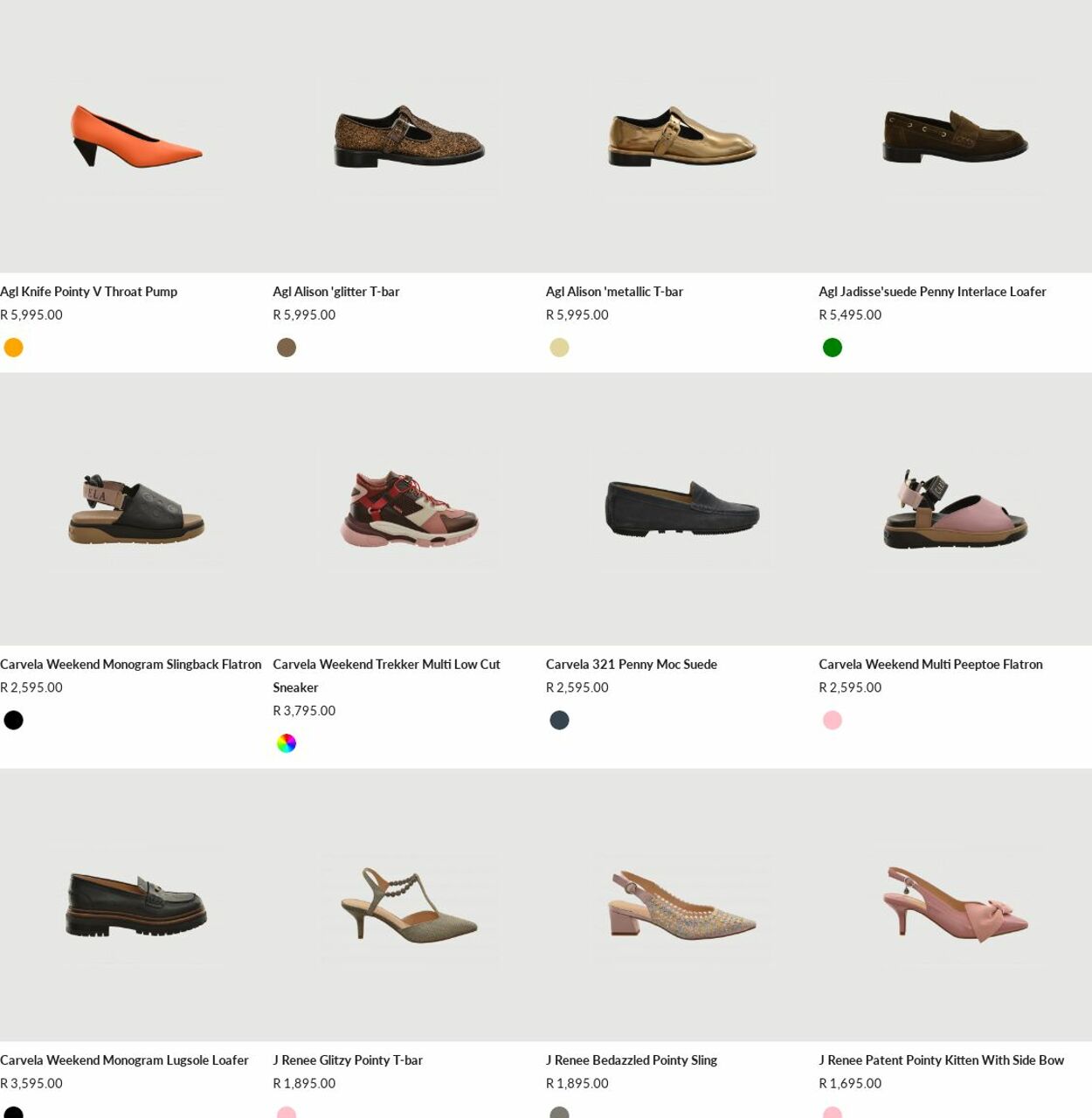Select the brown swatch under Alison glitter T-bar
The height and width of the screenshot is (1118, 1092).
click(287, 348)
